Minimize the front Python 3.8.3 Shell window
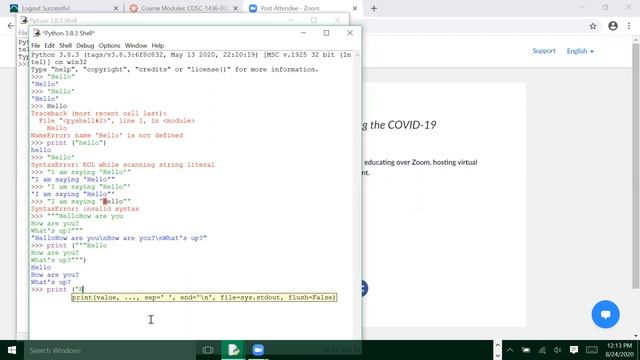The image size is (640, 360). pos(303,33)
